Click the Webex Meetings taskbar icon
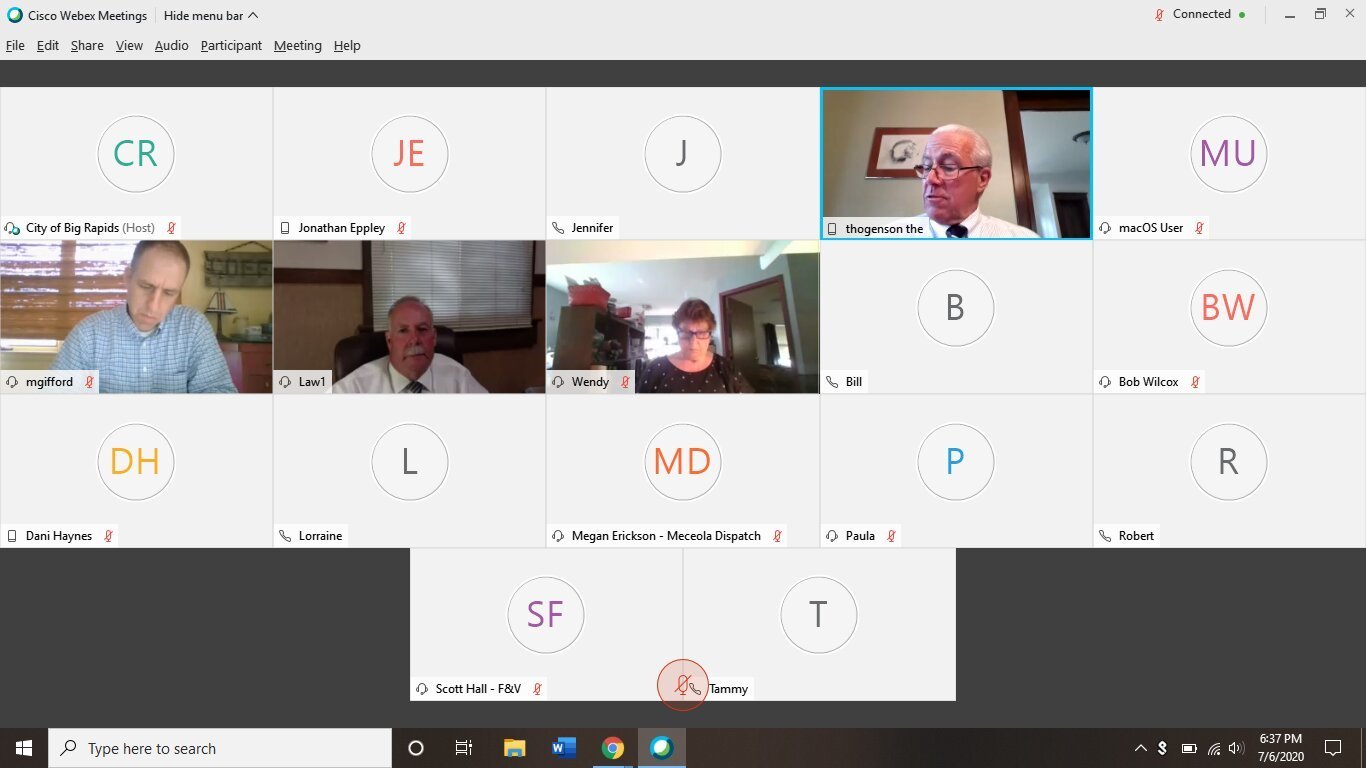The image size is (1366, 768). point(661,748)
